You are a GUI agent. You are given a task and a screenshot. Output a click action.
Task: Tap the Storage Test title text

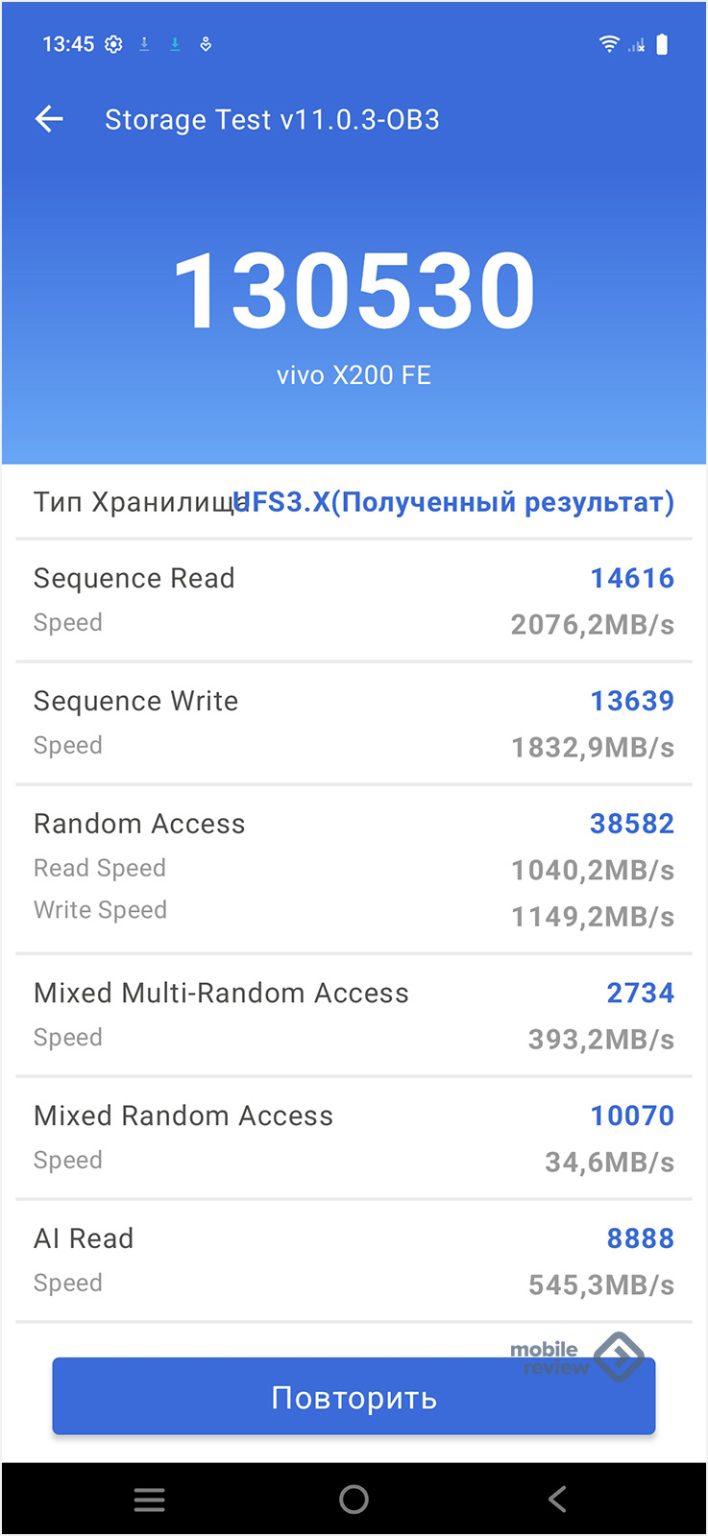(272, 120)
